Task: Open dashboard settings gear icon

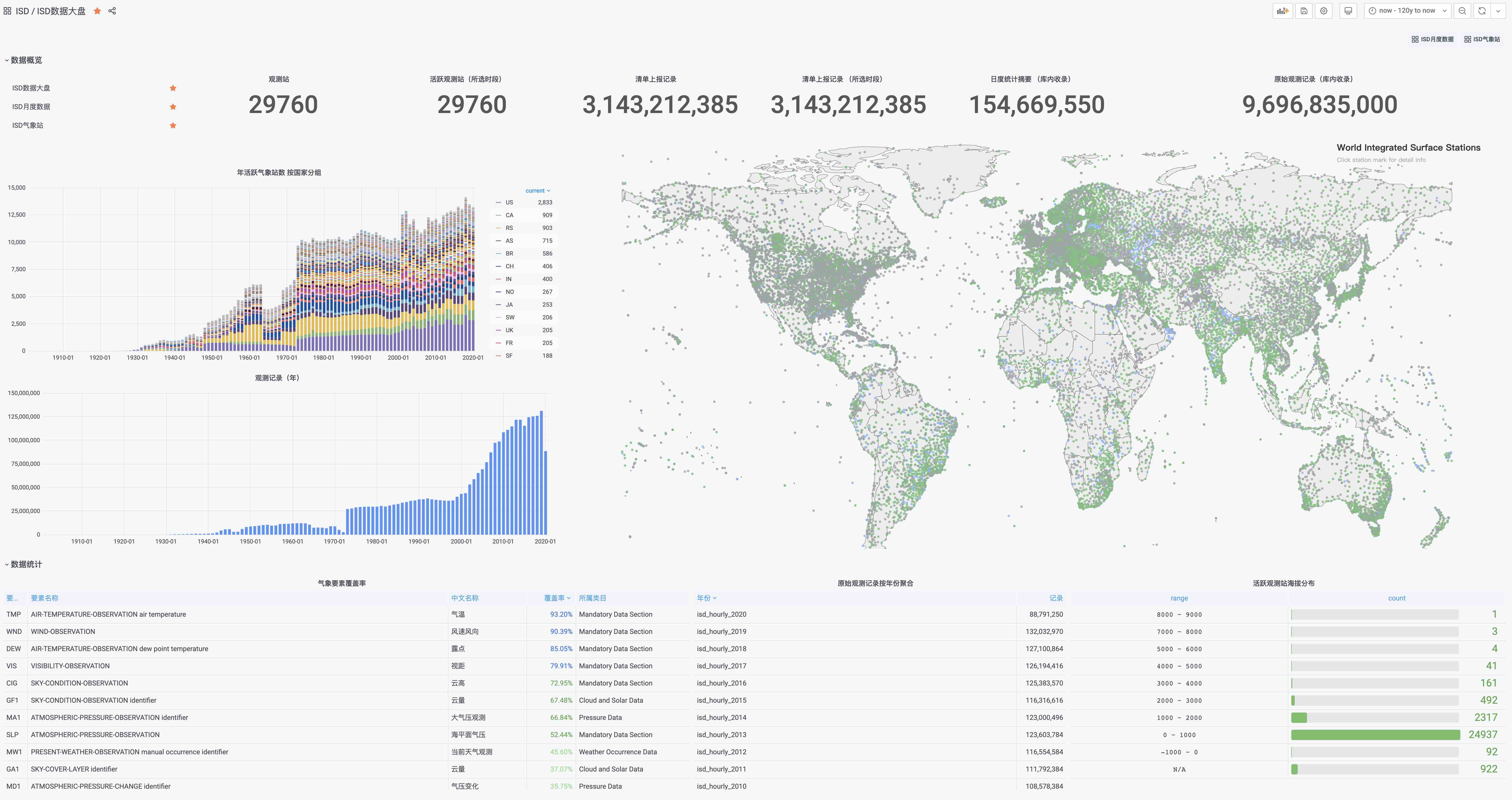Action: click(x=1323, y=11)
